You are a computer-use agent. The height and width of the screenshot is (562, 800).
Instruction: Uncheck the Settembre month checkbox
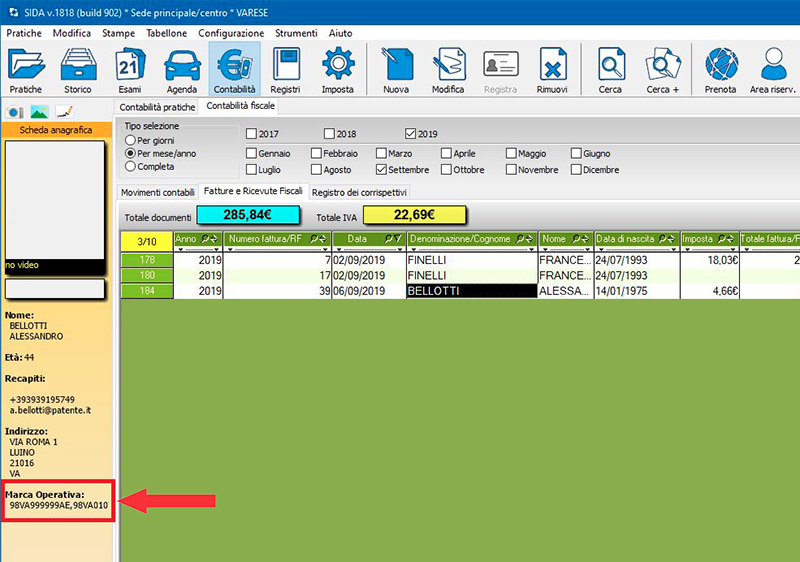pyautogui.click(x=382, y=170)
